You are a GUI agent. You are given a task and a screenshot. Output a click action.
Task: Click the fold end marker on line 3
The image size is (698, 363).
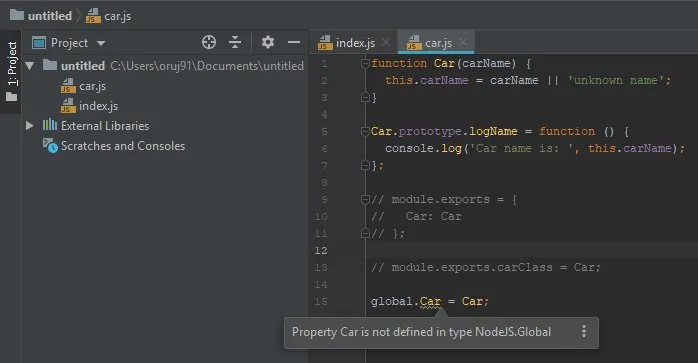(365, 97)
